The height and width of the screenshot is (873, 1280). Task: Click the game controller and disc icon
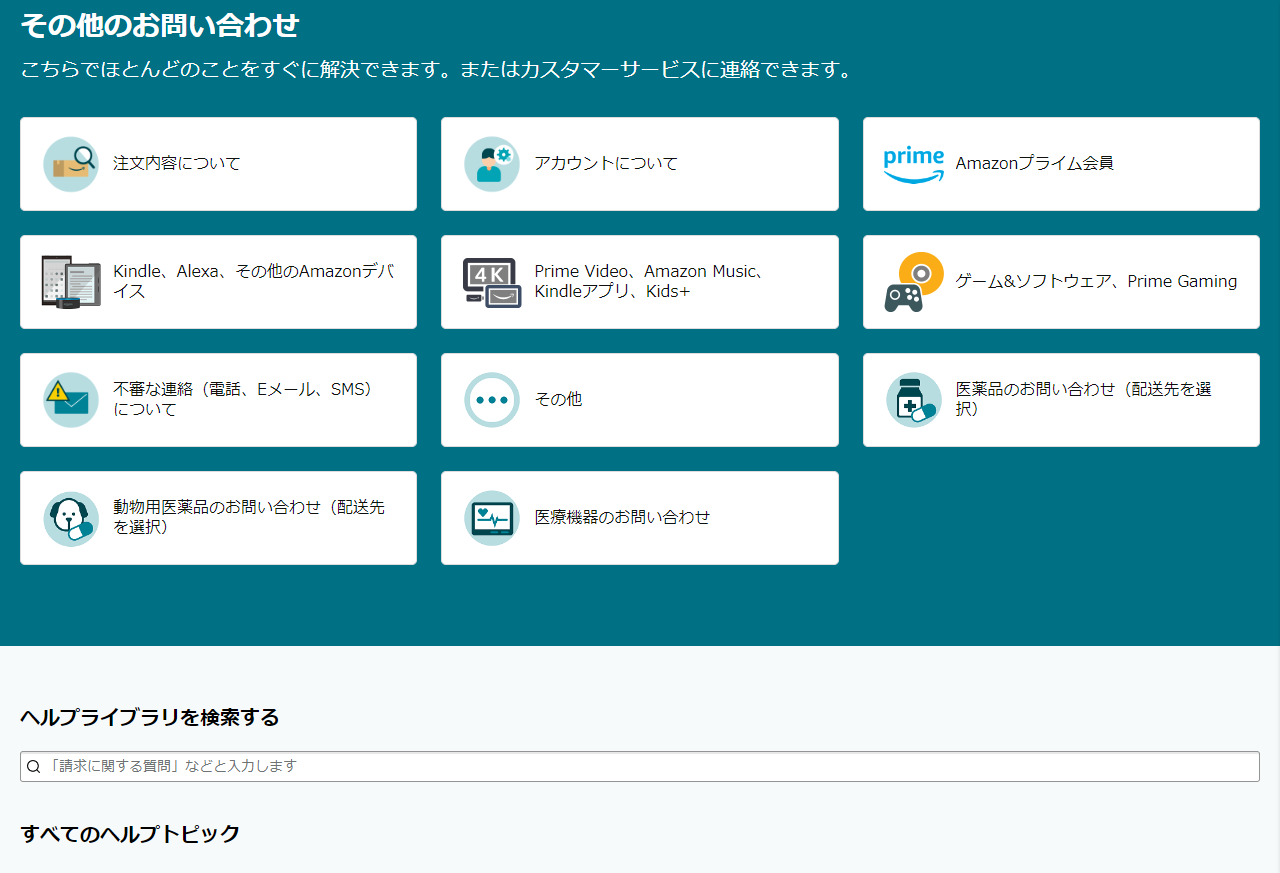pos(914,282)
